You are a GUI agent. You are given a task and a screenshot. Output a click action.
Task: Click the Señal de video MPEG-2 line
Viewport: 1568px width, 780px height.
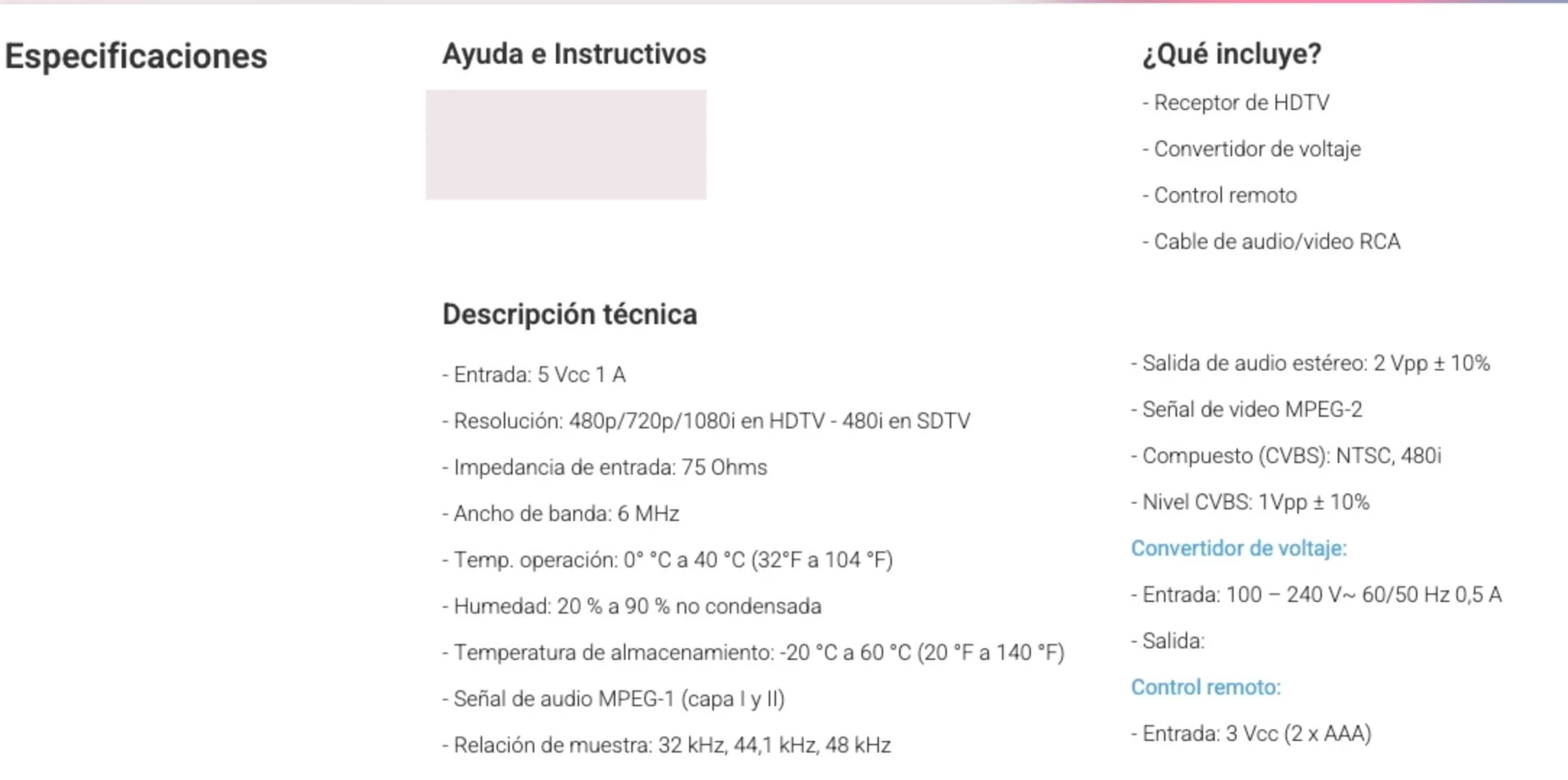coord(1247,410)
